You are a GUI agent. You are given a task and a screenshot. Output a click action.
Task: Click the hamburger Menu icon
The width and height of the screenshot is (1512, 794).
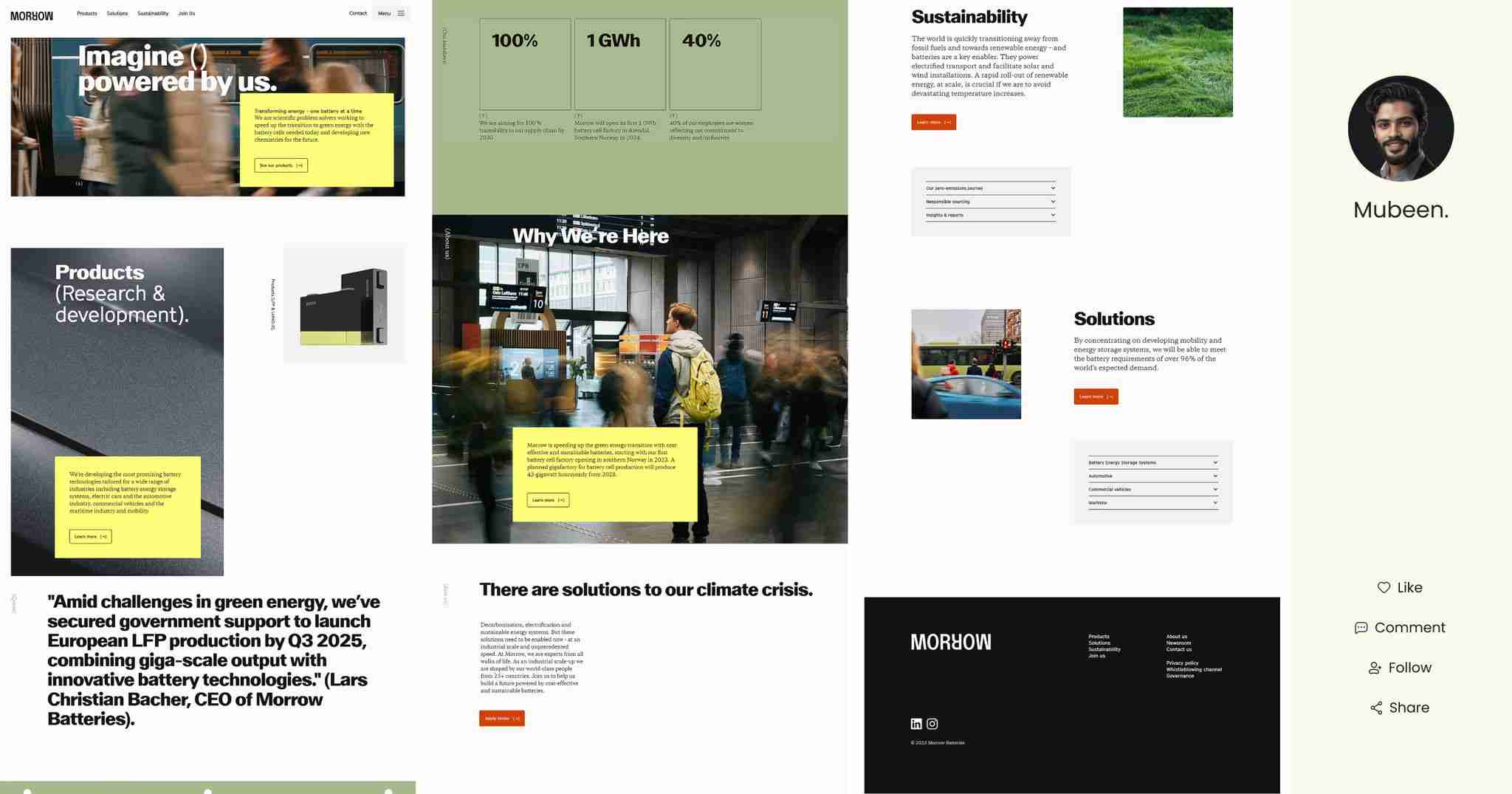401,13
